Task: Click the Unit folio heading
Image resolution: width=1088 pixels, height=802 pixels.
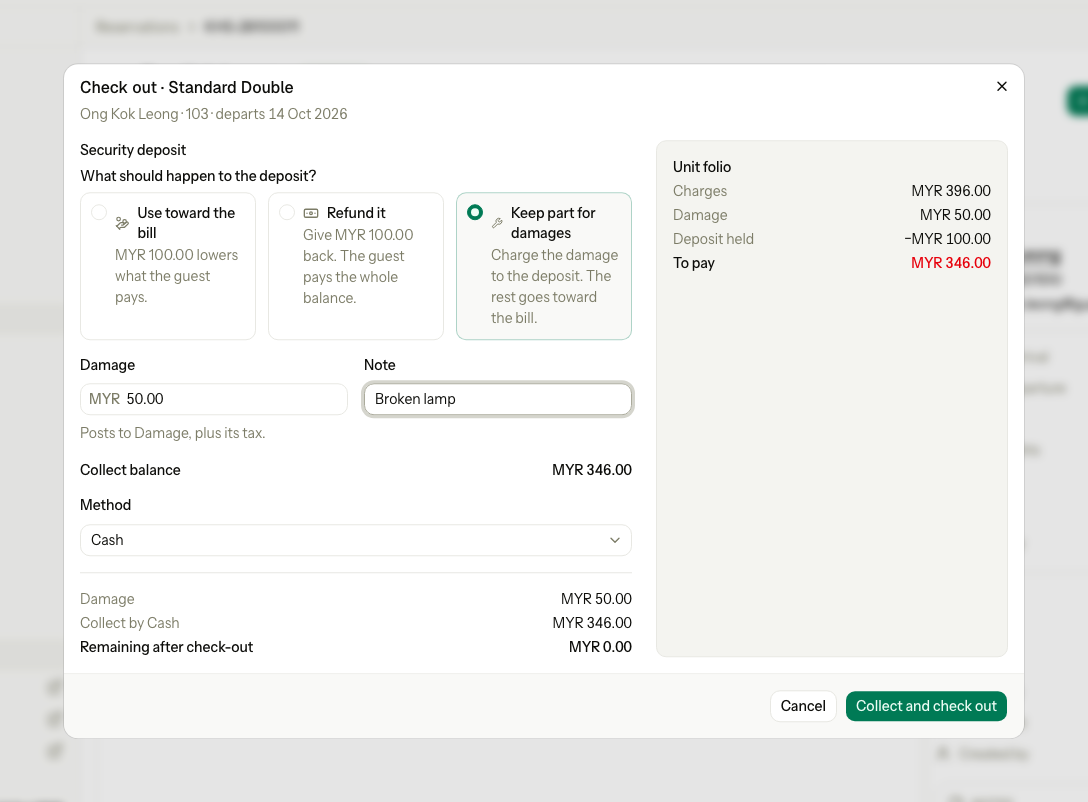Action: point(702,167)
